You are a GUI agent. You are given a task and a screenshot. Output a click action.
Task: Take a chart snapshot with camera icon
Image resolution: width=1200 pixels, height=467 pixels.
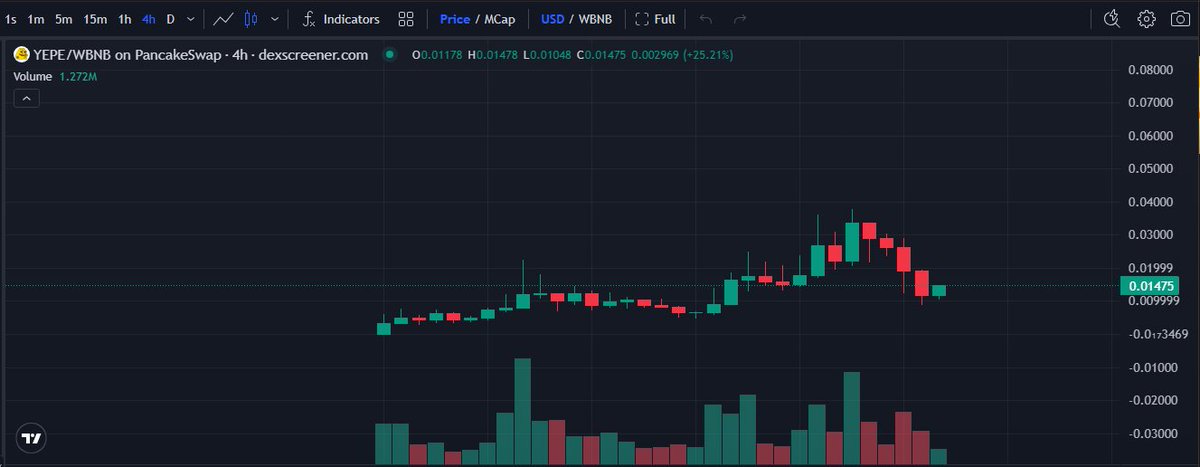[x=1181, y=19]
